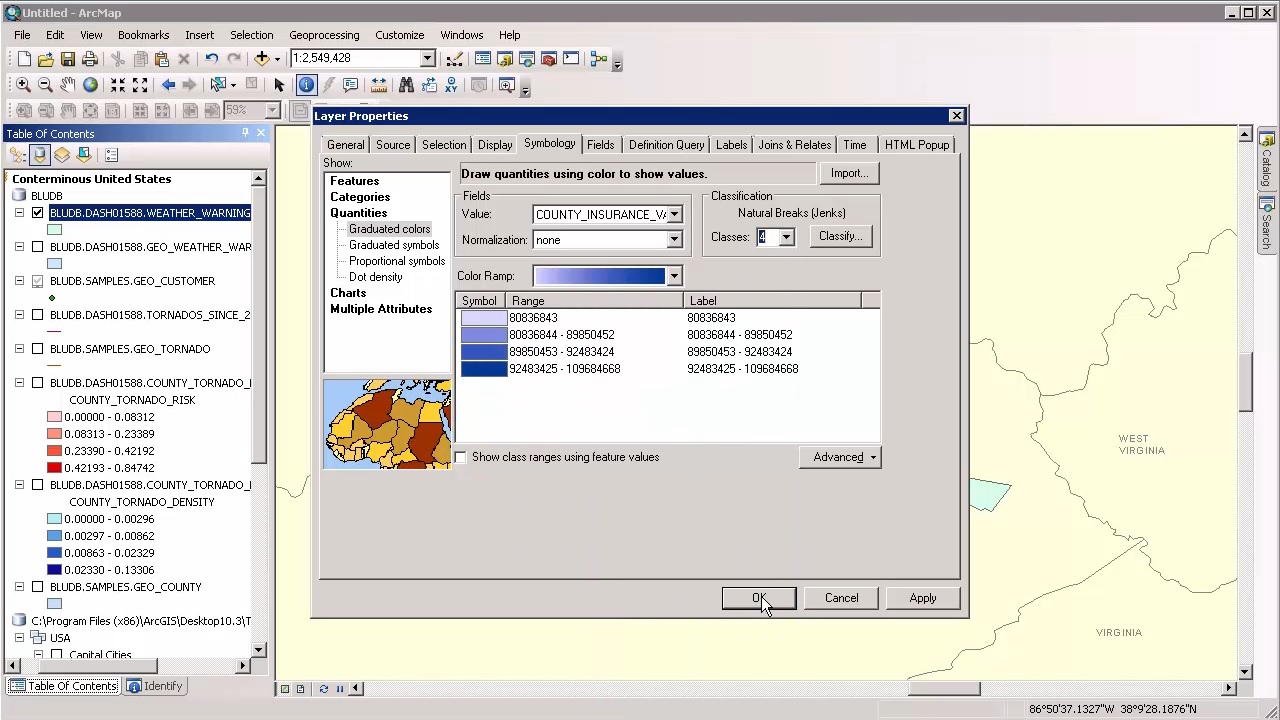This screenshot has width=1280, height=720.
Task: Open the map scale dropdown
Action: (427, 58)
